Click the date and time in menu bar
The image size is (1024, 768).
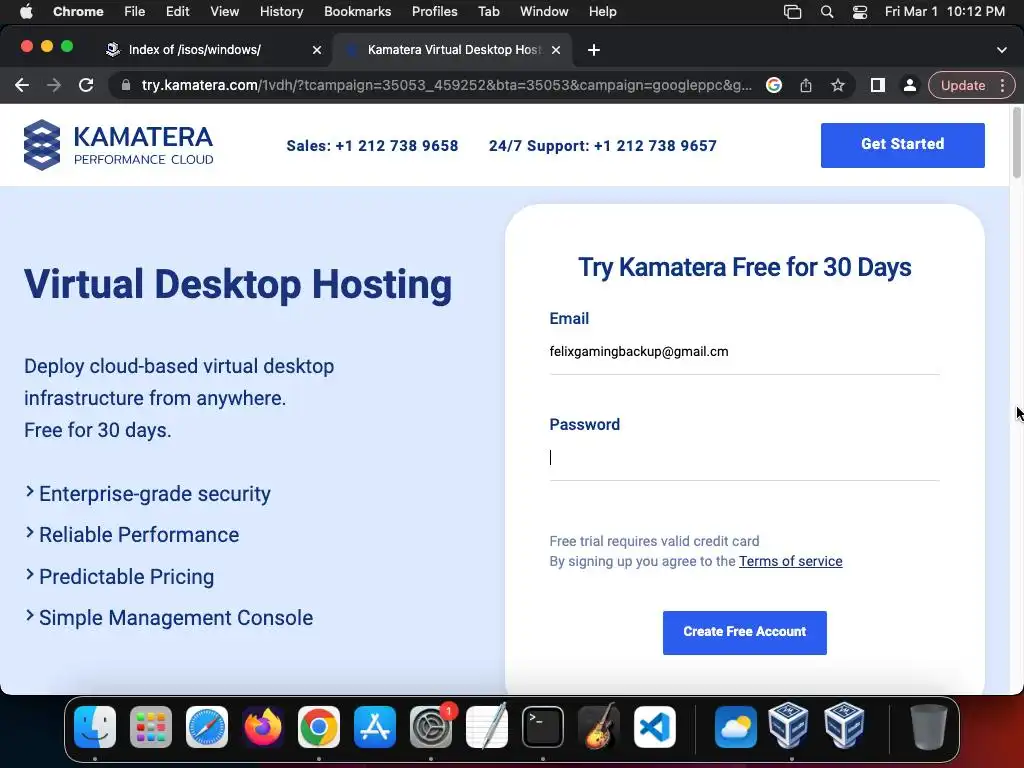944,12
